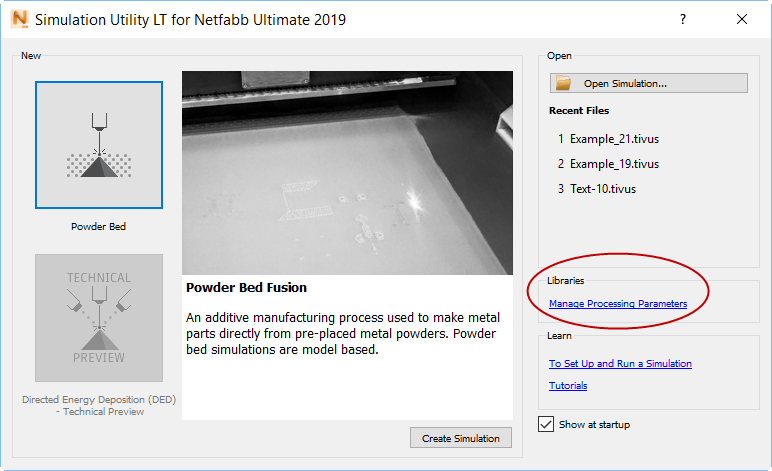Click the Netfabb logo in title bar

[20, 19]
